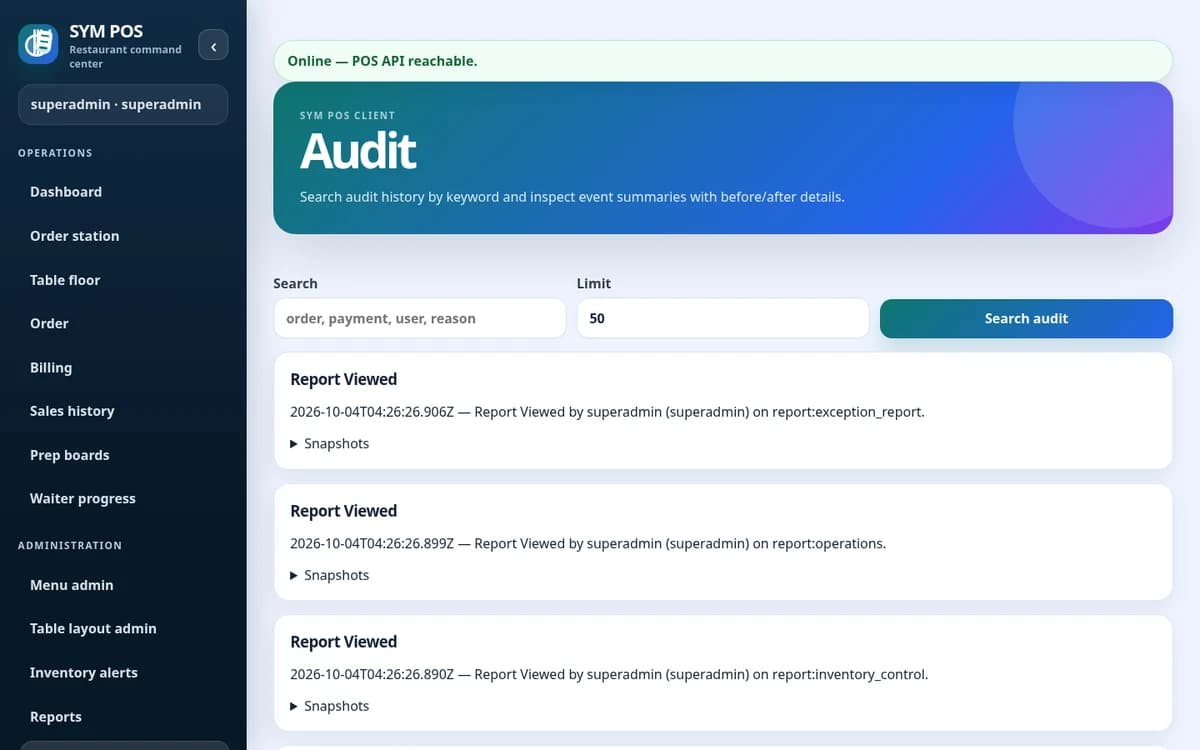Expand Snapshots for the report:operations entry
Image resolution: width=1200 pixels, height=750 pixels.
(x=330, y=575)
